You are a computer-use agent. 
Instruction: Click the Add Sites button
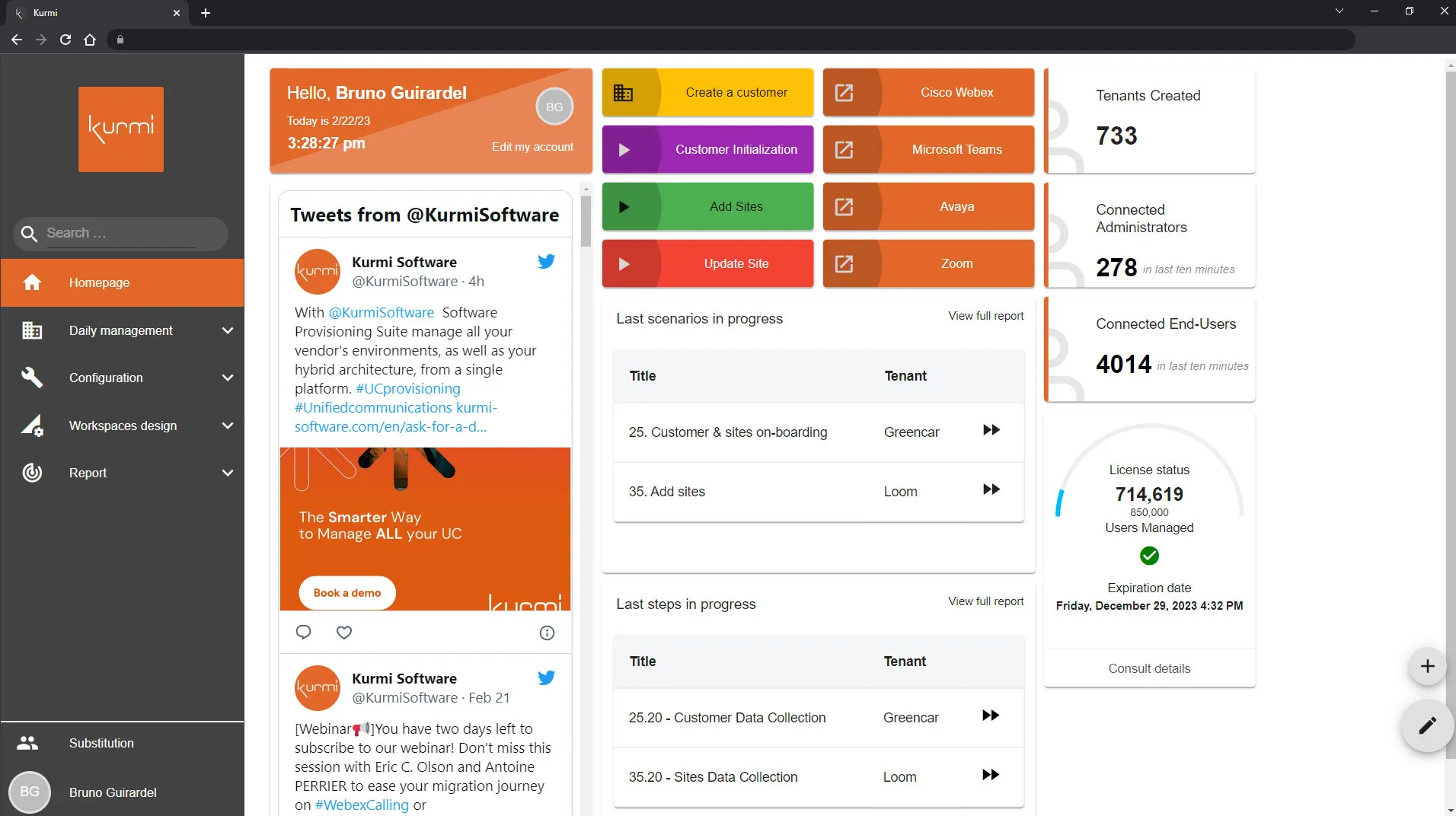[707, 207]
